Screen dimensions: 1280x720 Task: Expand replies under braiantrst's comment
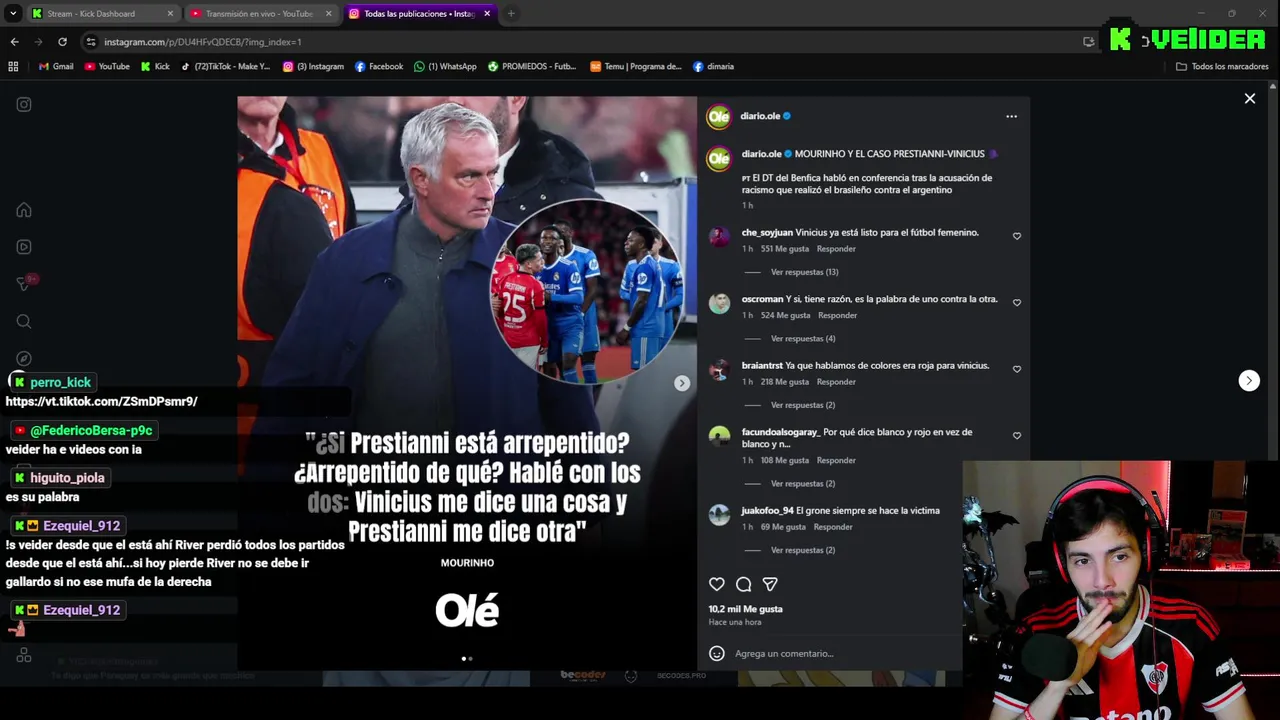pyautogui.click(x=803, y=405)
